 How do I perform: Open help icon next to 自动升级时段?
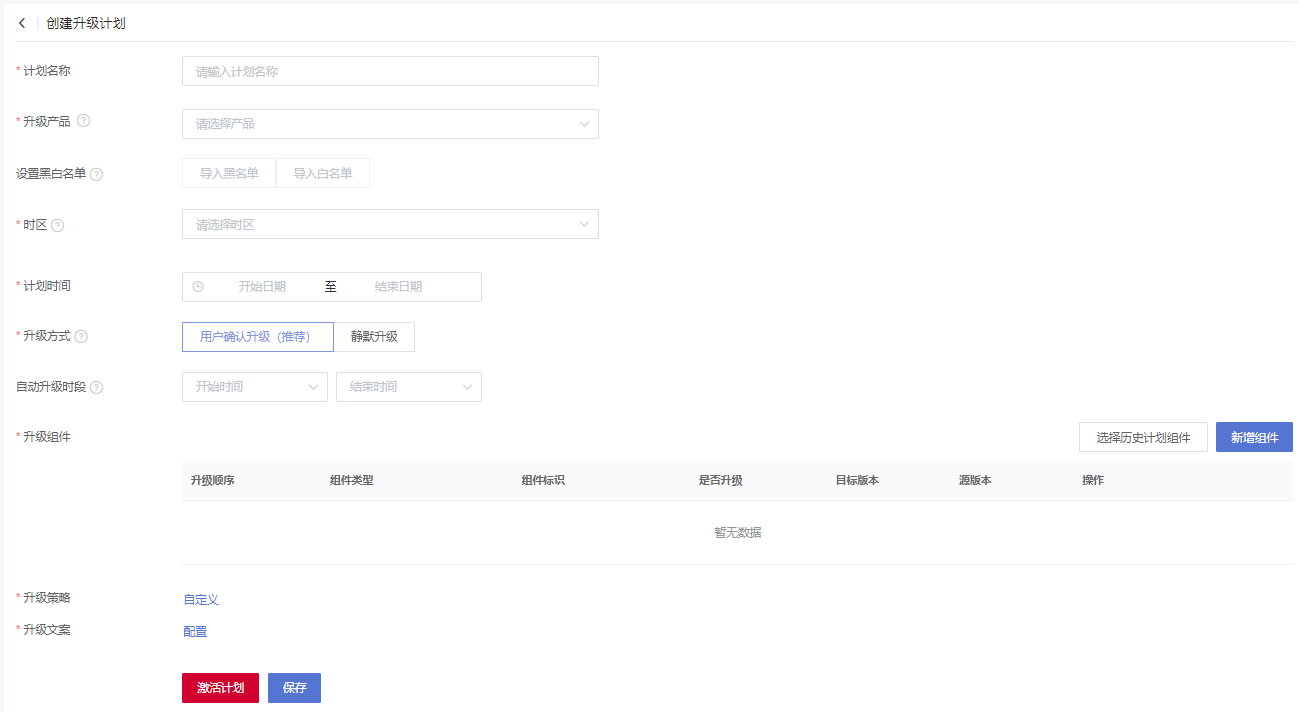point(97,387)
